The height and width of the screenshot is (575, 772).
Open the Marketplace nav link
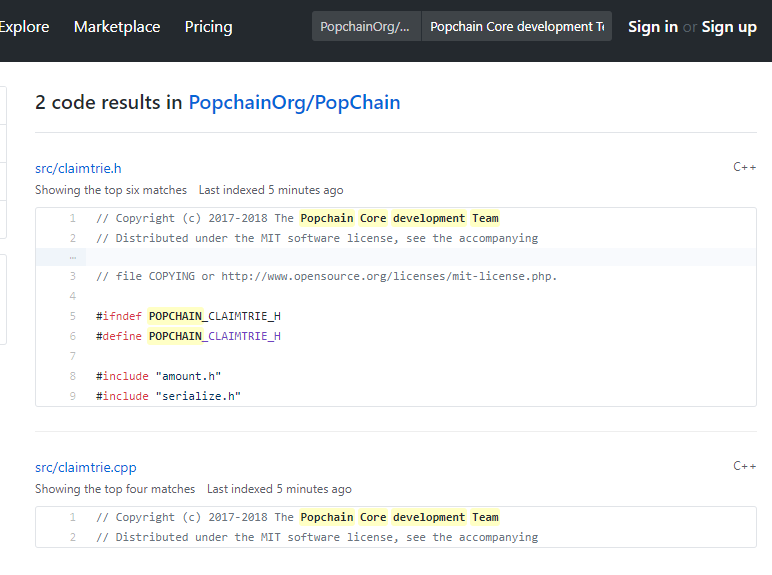[117, 27]
